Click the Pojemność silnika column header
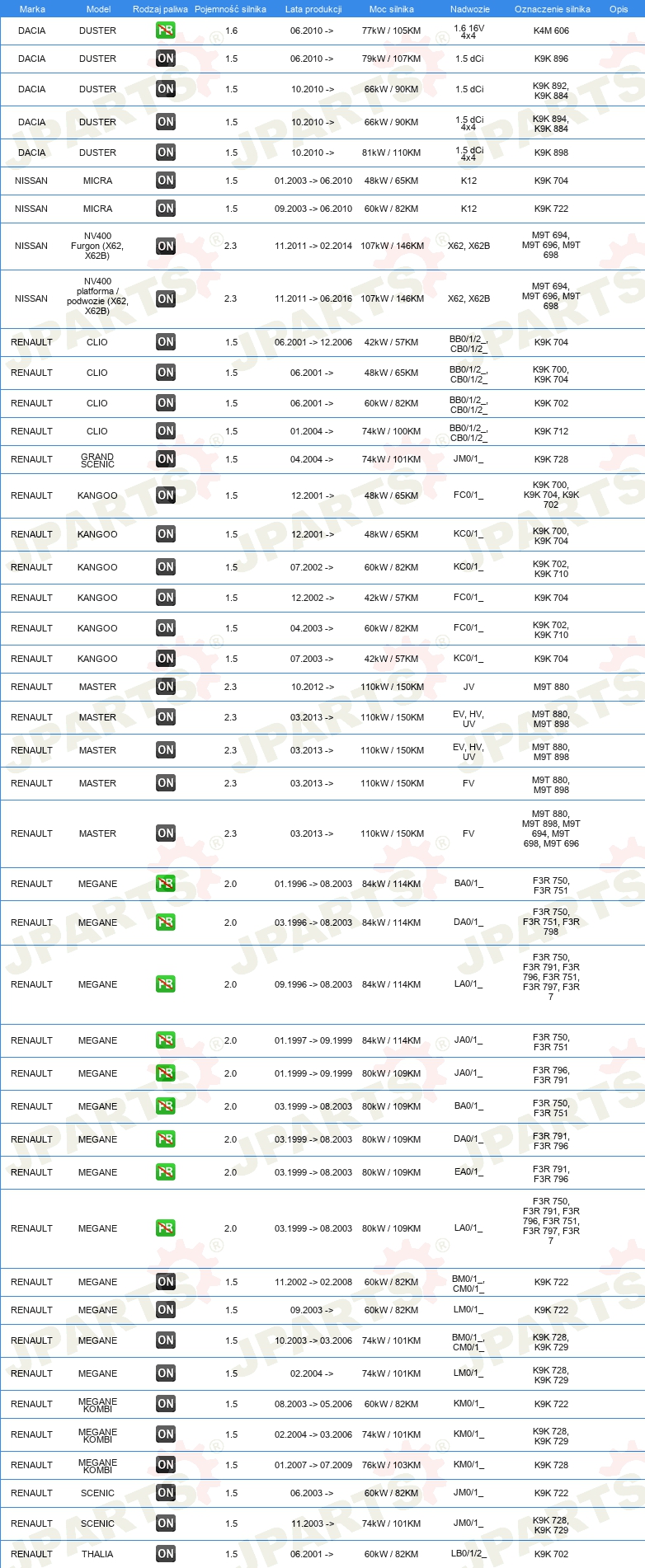This screenshot has width=645, height=1568. point(230,9)
